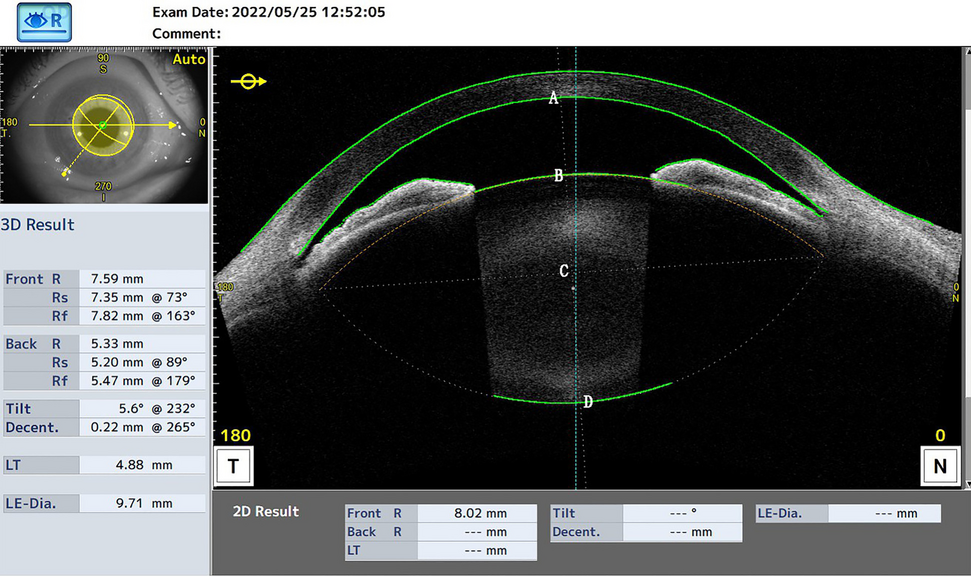The height and width of the screenshot is (576, 971).
Task: Select Back Rf value 5.47 mm @ 179°
Action: point(142,381)
